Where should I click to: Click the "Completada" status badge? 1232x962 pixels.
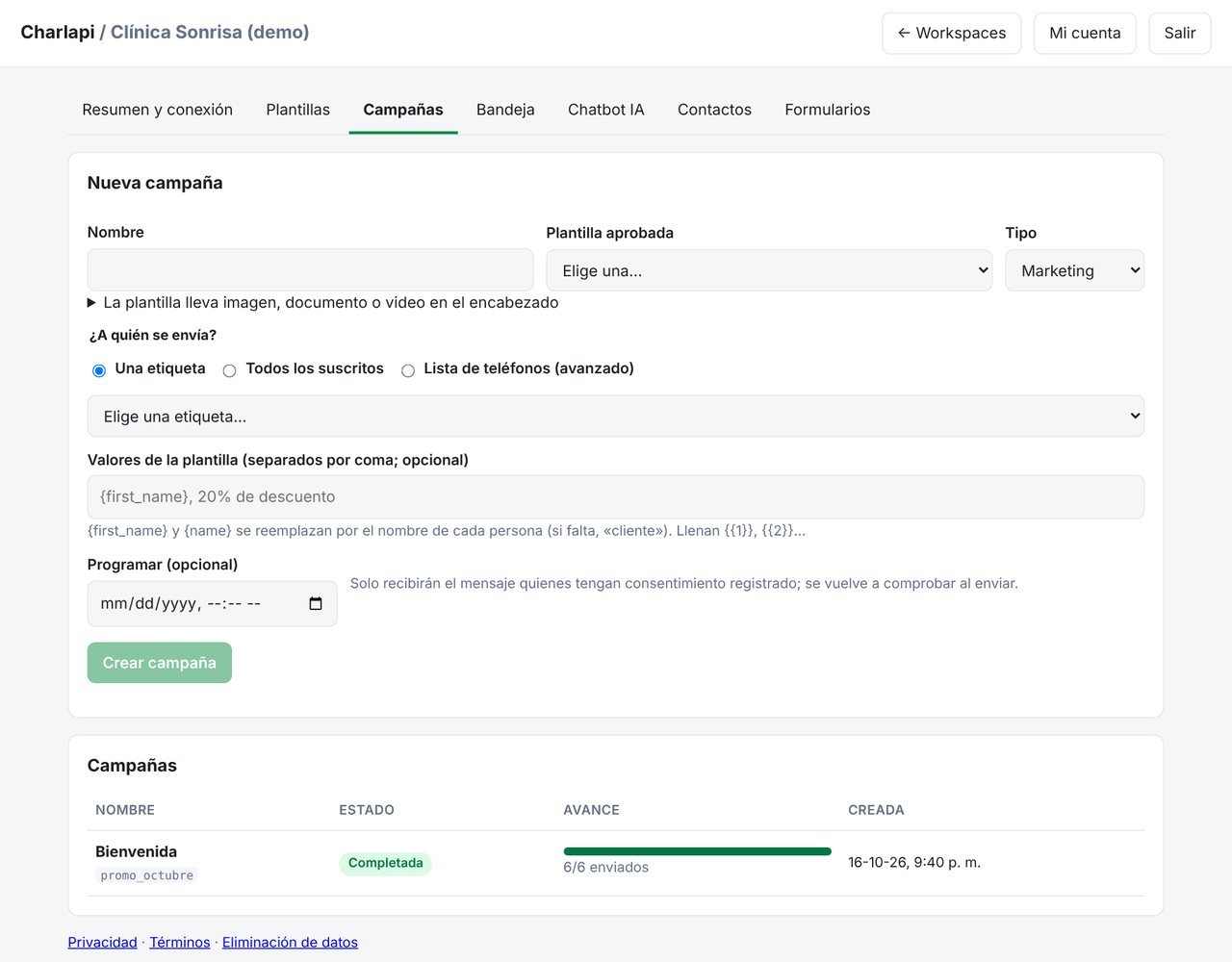385,863
